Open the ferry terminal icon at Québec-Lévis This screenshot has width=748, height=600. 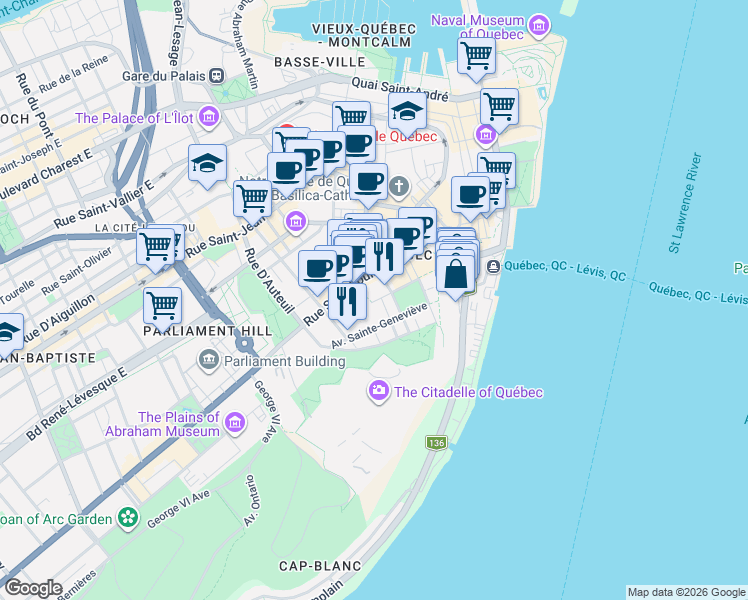click(493, 266)
